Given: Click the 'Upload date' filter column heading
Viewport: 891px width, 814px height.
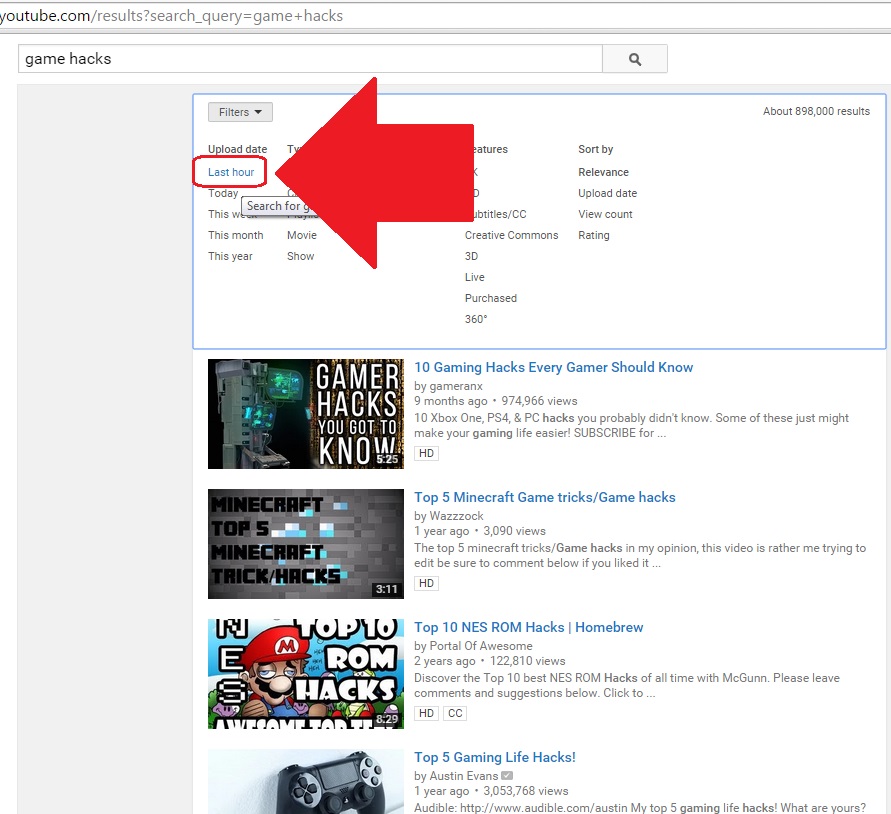Looking at the screenshot, I should coord(238,149).
